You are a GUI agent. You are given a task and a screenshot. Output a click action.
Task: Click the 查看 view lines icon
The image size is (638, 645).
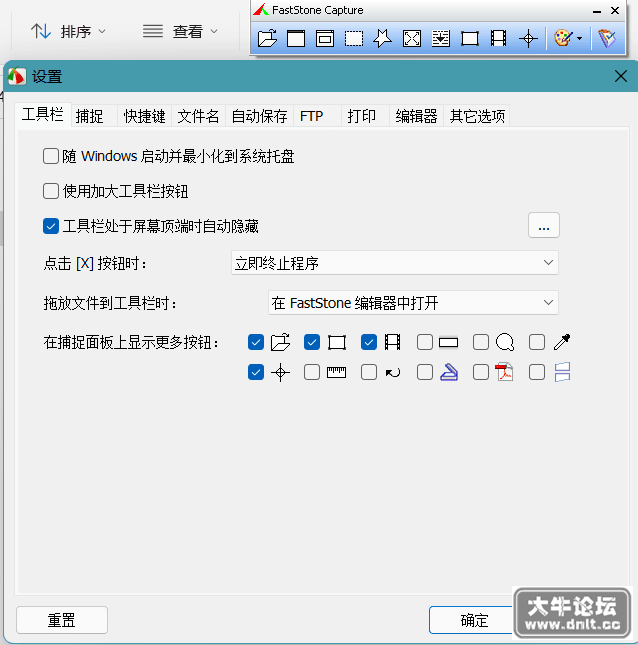tap(153, 31)
